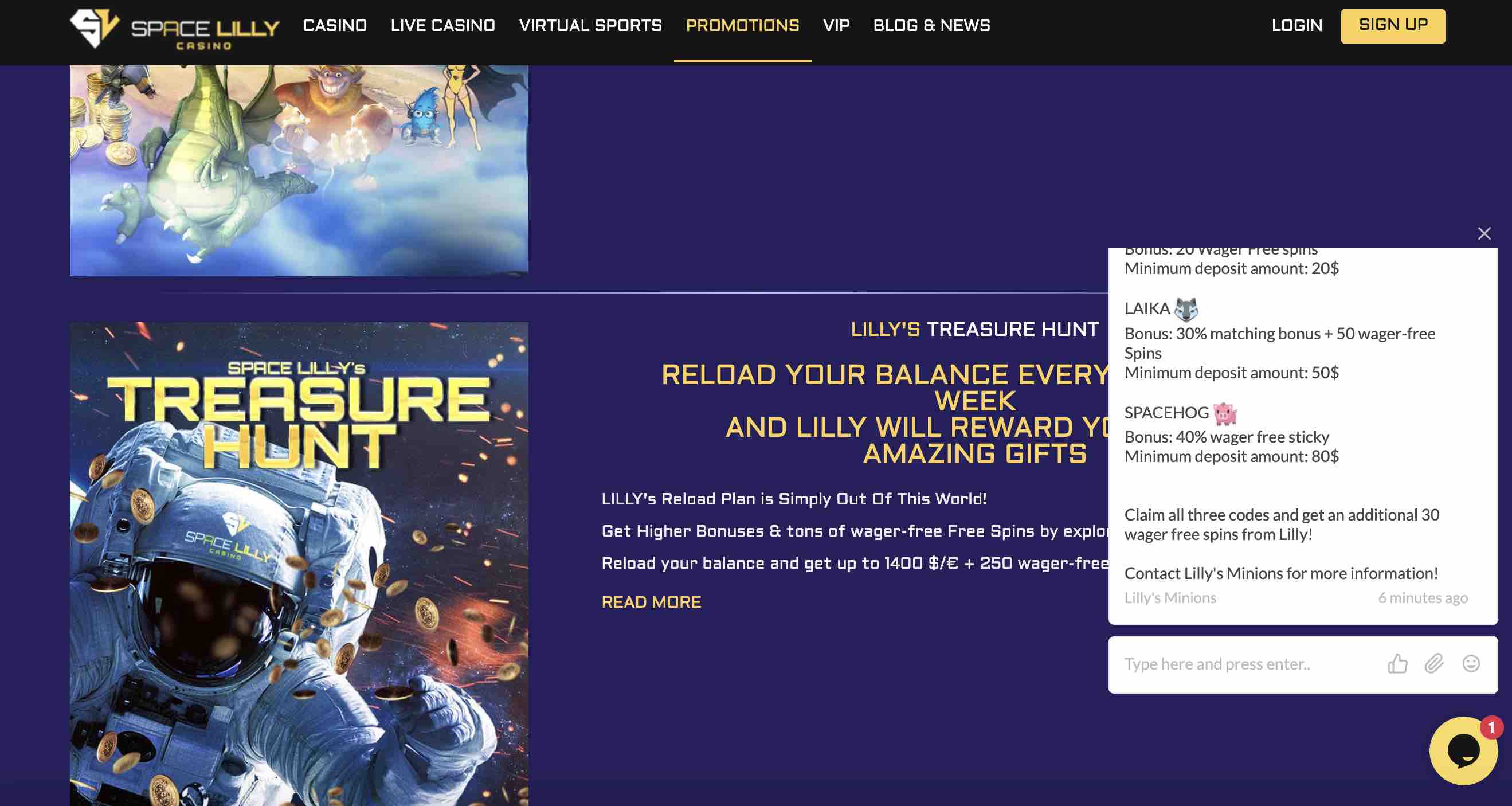Click the paperclip attachment icon
1512x806 pixels.
pos(1434,664)
